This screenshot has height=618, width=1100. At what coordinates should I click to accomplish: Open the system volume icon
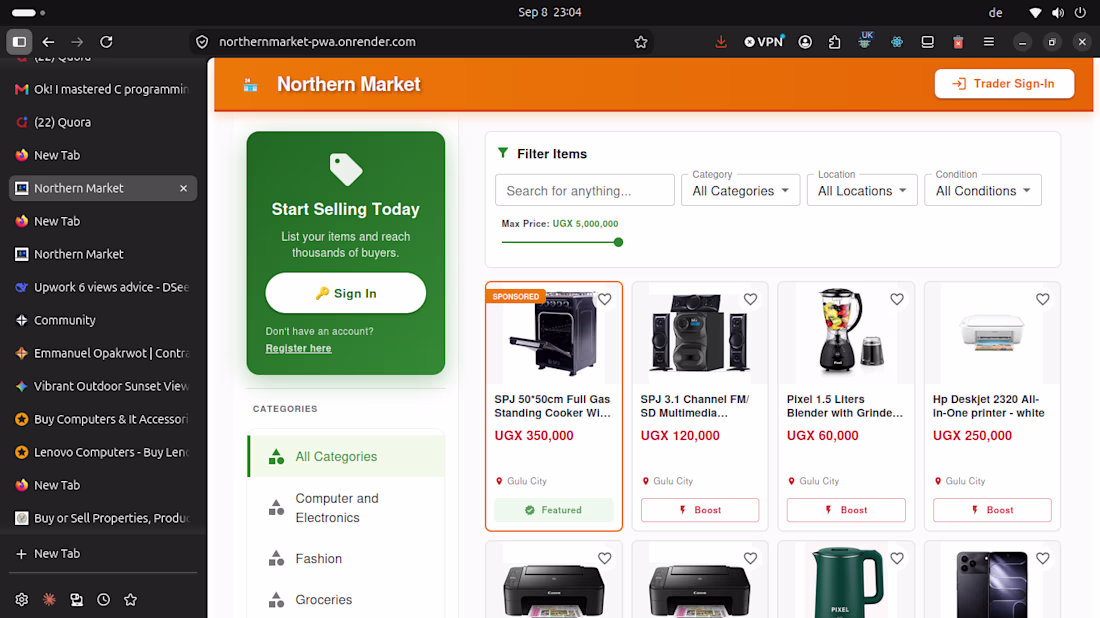pyautogui.click(x=1058, y=13)
